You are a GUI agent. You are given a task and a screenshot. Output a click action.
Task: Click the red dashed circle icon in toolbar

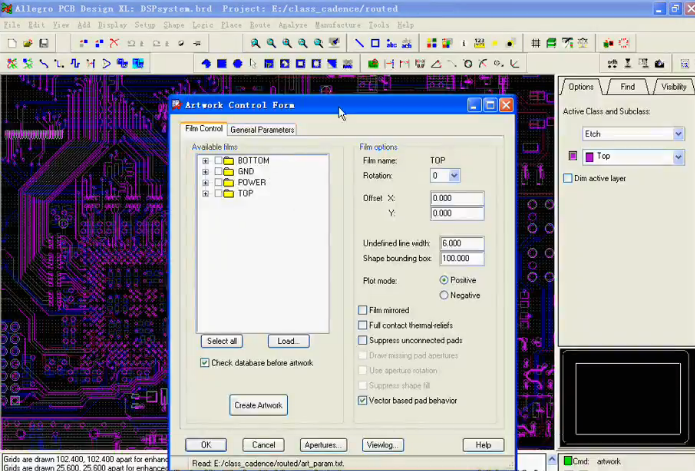click(x=624, y=43)
